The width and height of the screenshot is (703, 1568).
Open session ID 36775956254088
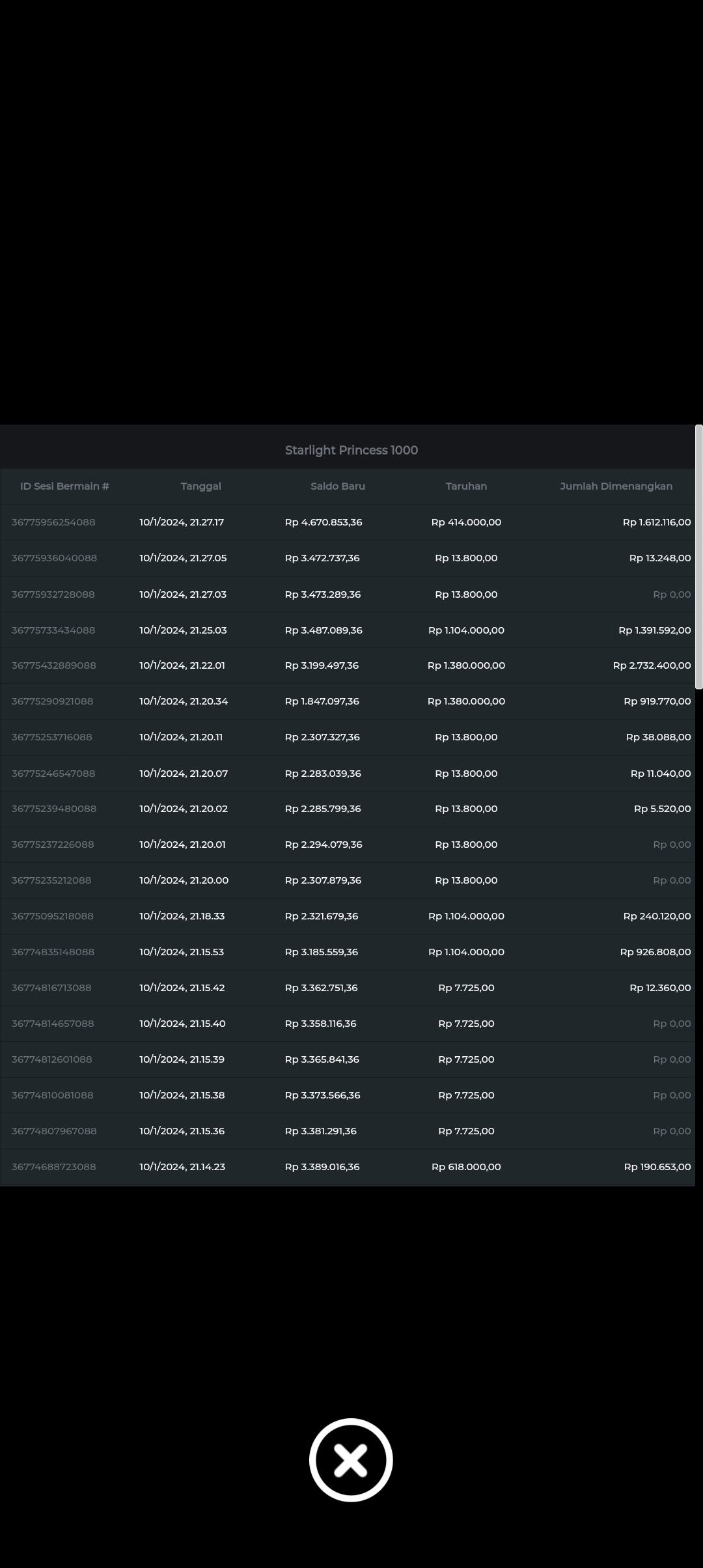pos(53,522)
